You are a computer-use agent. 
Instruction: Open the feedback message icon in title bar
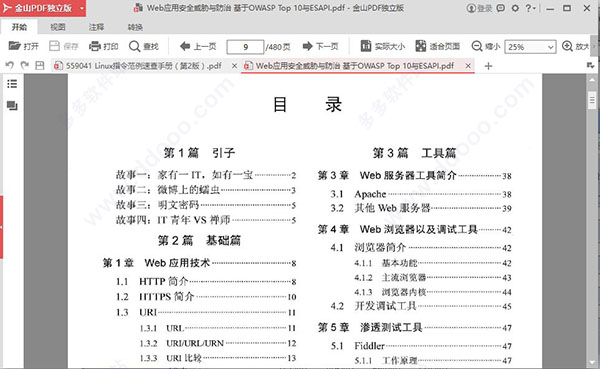[501, 8]
